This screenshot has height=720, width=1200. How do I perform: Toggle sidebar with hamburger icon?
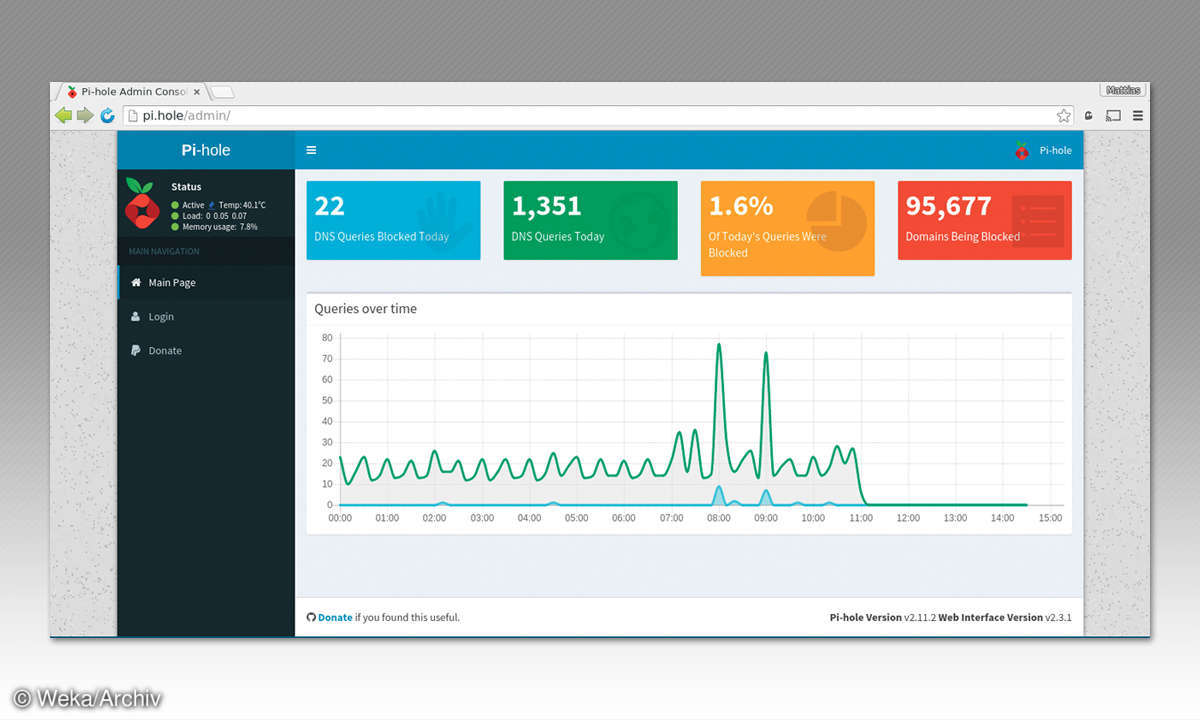[311, 150]
